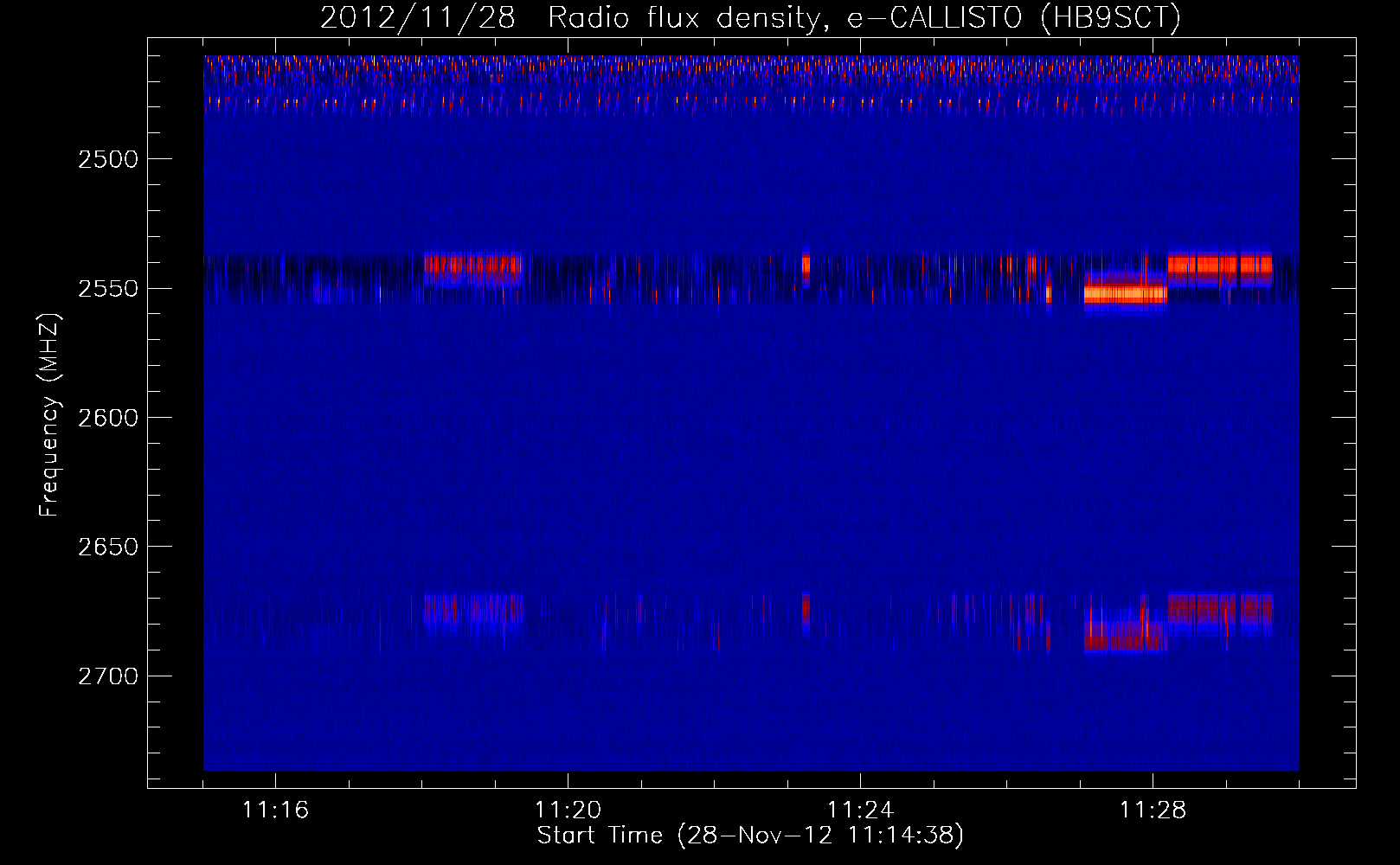1400x865 pixels.
Task: Click the red burst at 2540 MHz near 11:18
Action: tap(472, 266)
